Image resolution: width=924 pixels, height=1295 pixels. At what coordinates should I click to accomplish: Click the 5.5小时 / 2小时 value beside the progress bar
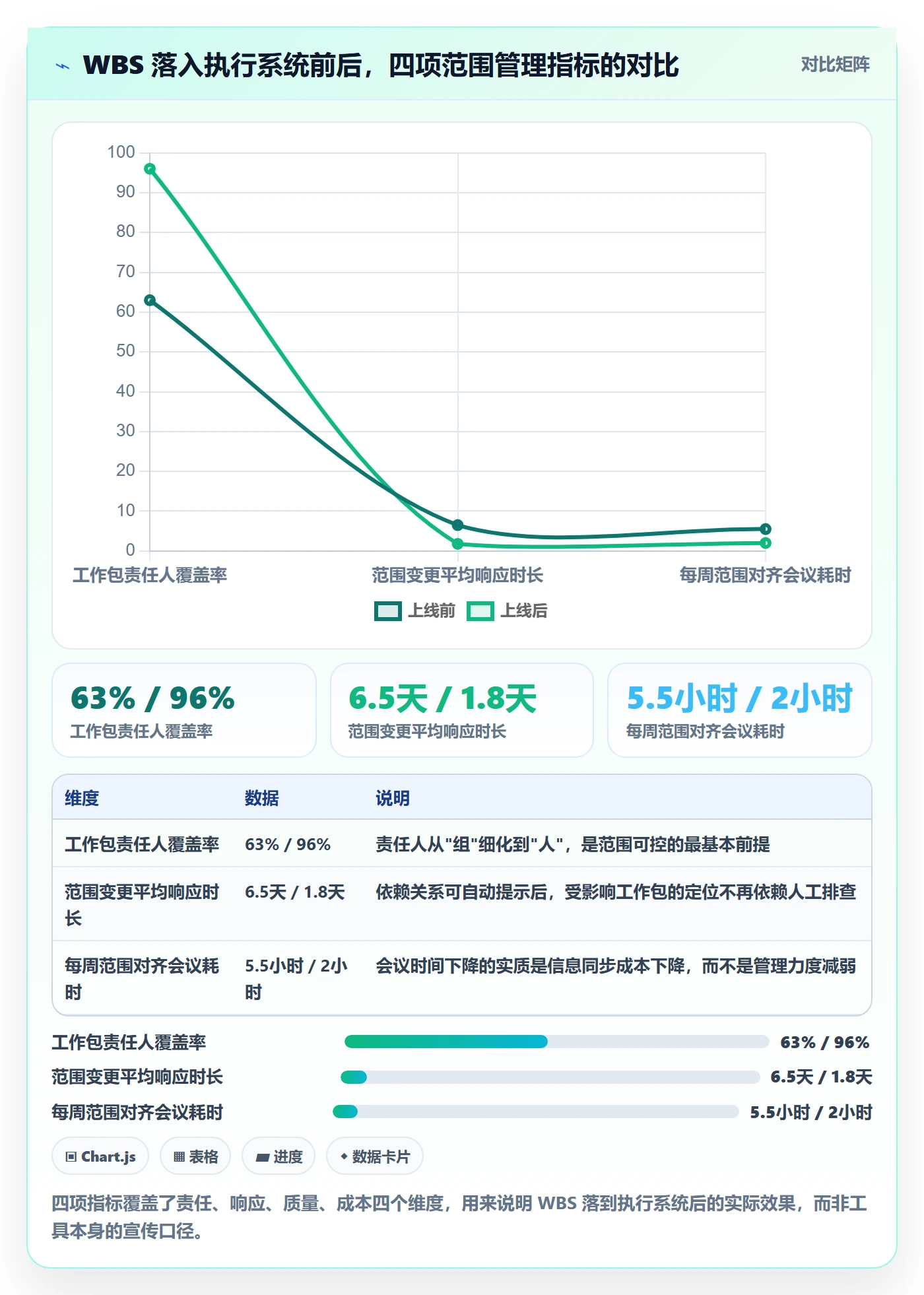pyautogui.click(x=811, y=1113)
